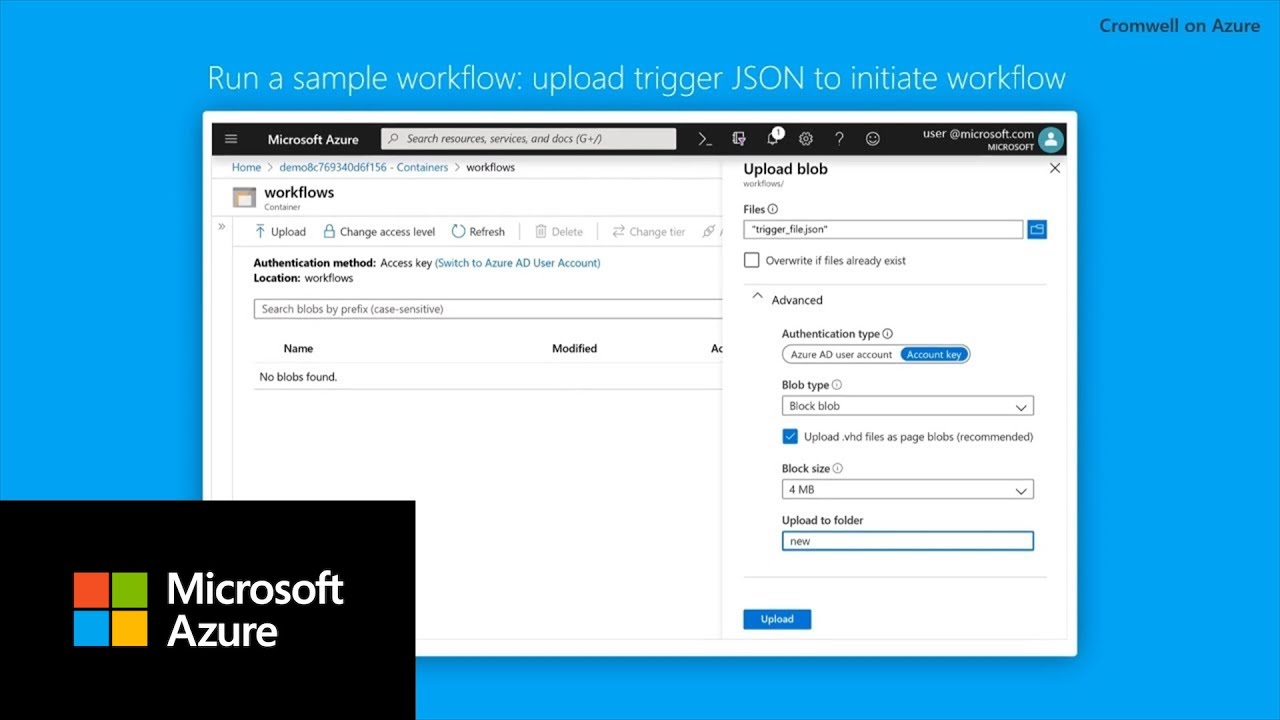
Task: Select Account key authentication
Action: point(934,354)
